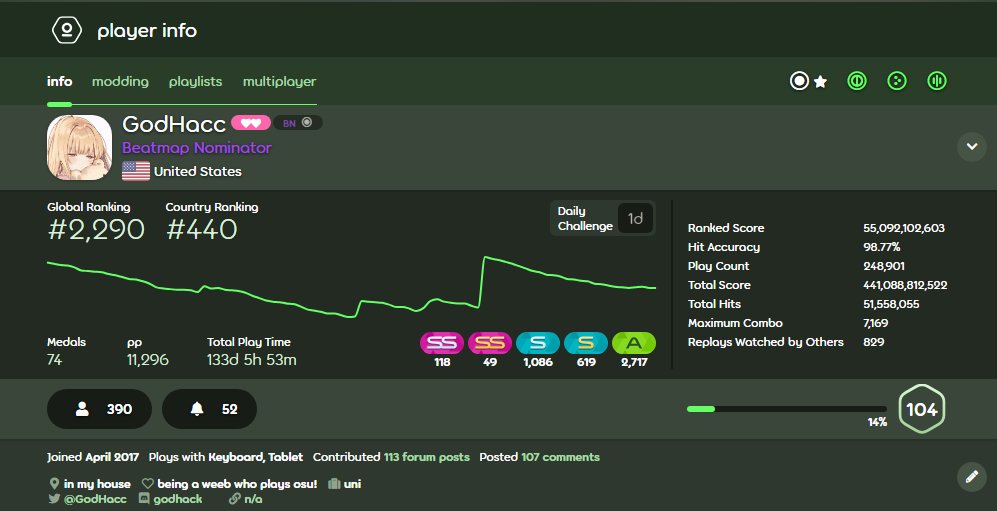Screen dimensions: 997x511
Task: Open the 390 followers button
Action: click(x=99, y=409)
